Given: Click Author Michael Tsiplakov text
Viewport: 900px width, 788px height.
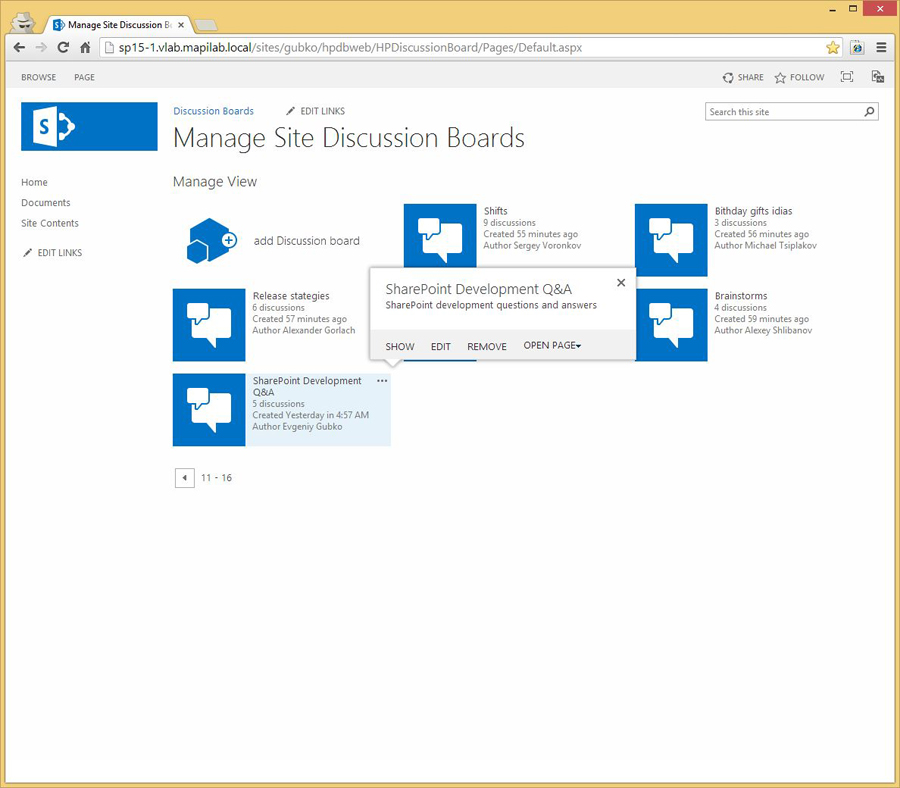Looking at the screenshot, I should pos(765,245).
